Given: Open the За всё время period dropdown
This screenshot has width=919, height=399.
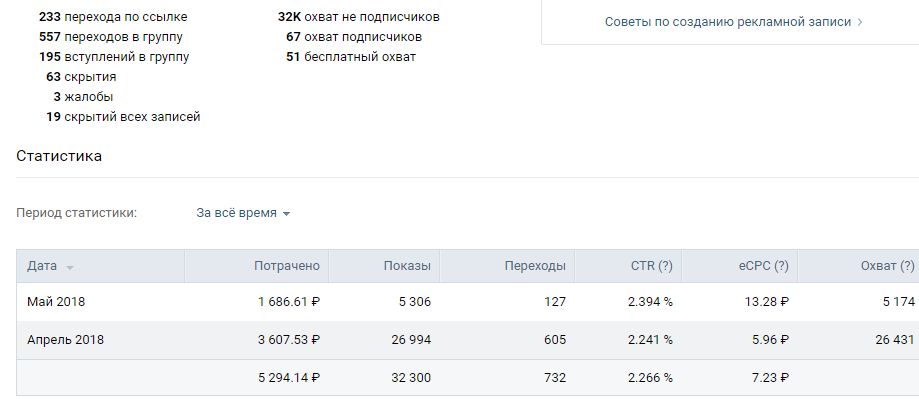Looking at the screenshot, I should [243, 213].
